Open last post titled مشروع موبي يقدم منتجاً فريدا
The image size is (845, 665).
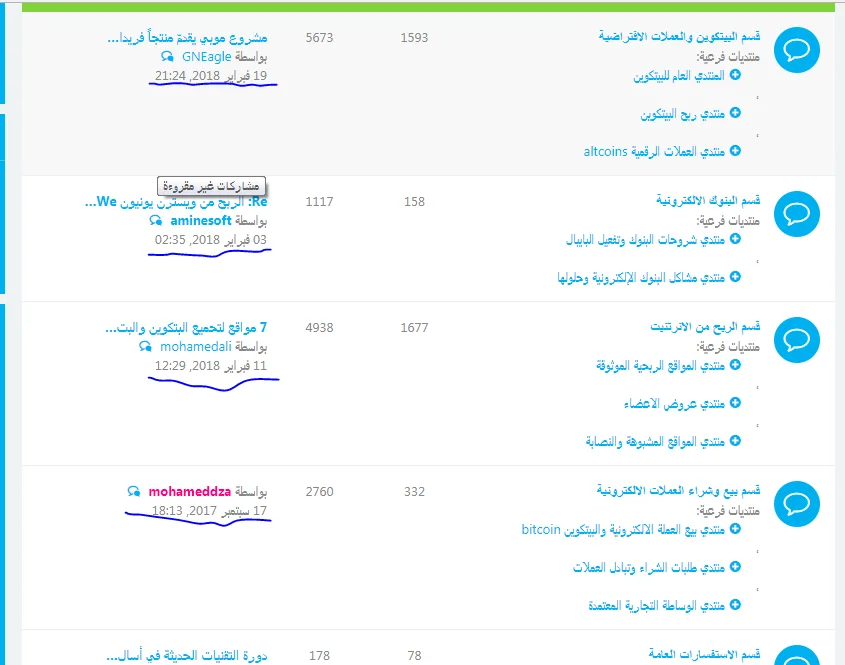(187, 38)
